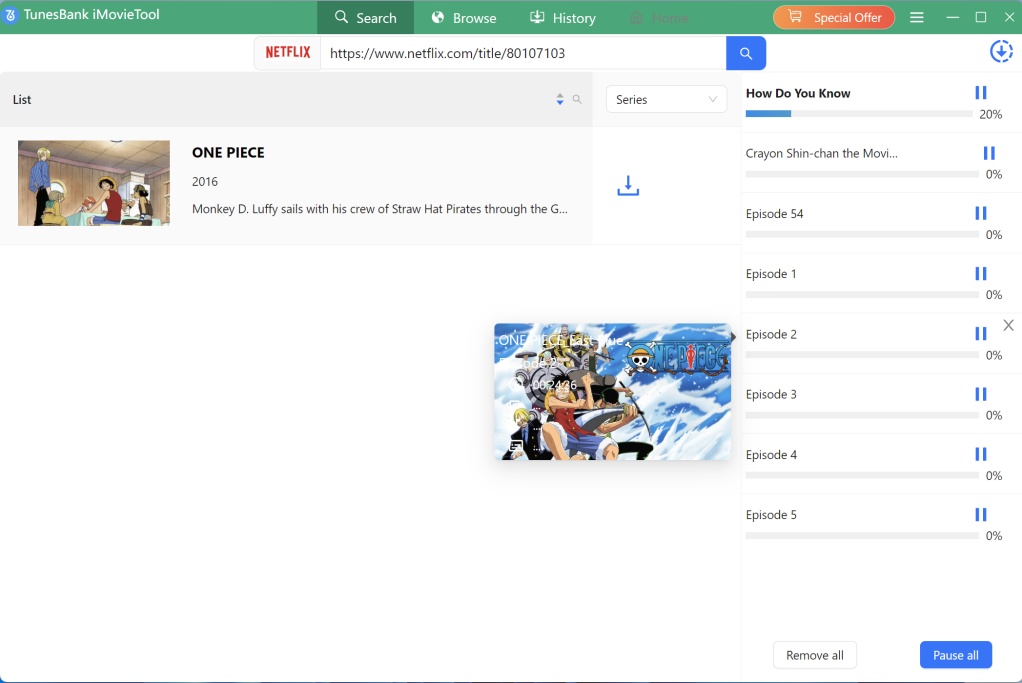Open the History tab
The image size is (1022, 683).
563,17
